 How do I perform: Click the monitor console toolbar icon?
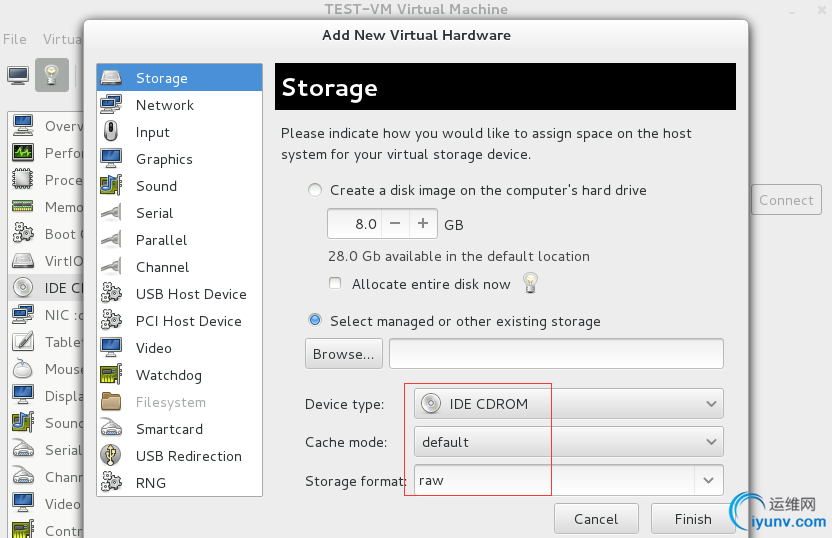click(x=18, y=75)
